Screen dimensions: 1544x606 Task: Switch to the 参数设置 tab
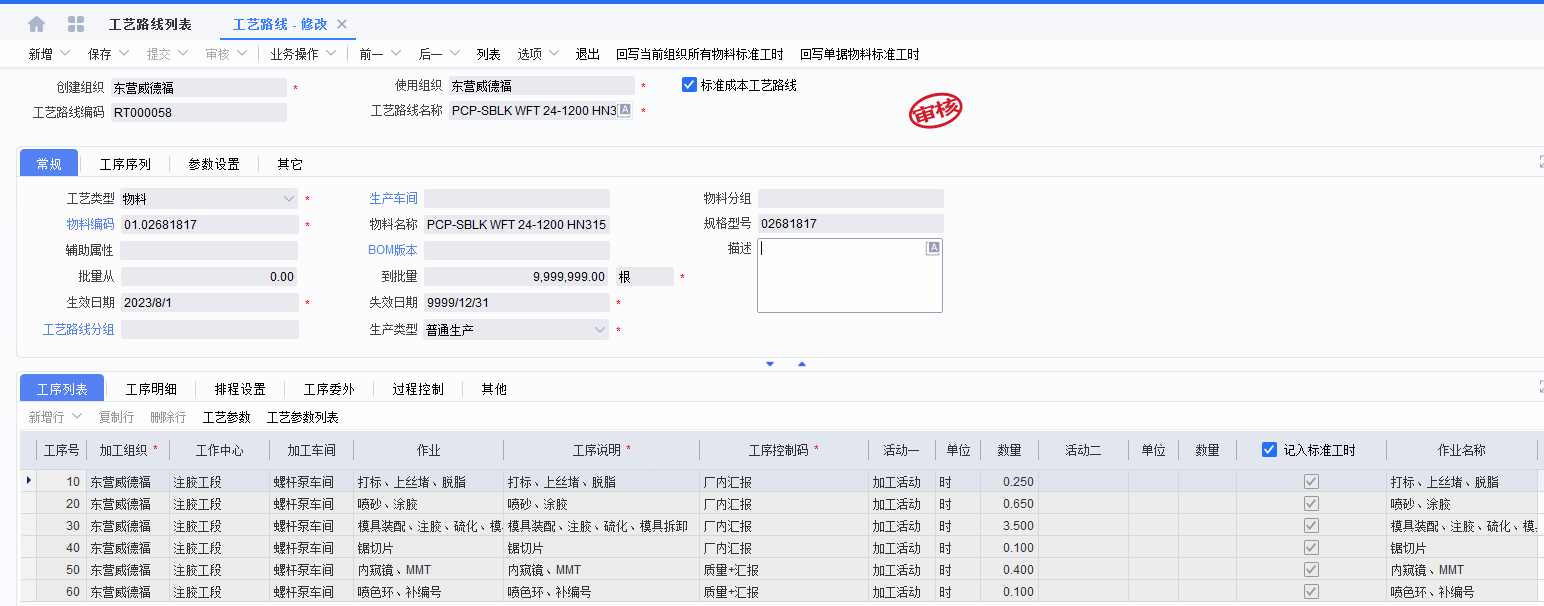[214, 164]
